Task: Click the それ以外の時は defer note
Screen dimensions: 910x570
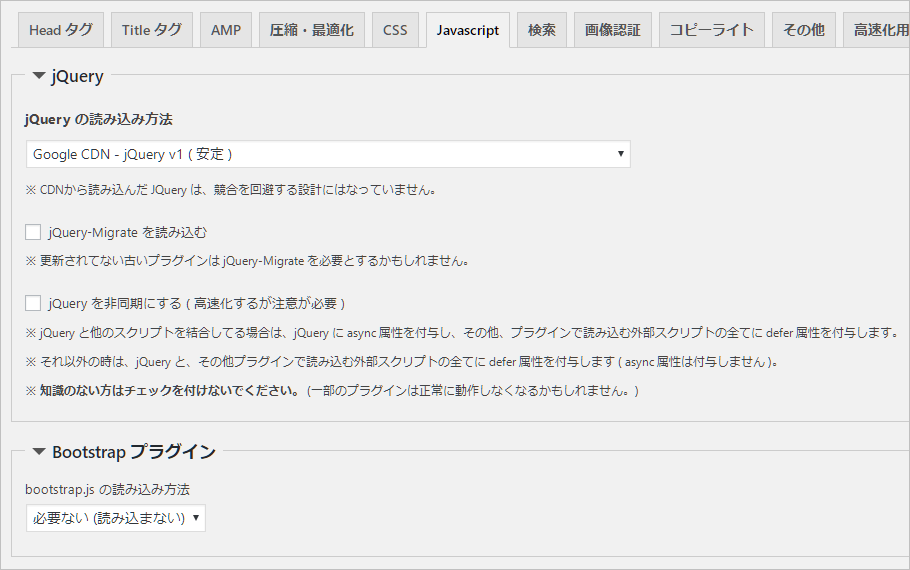Action: [x=402, y=362]
